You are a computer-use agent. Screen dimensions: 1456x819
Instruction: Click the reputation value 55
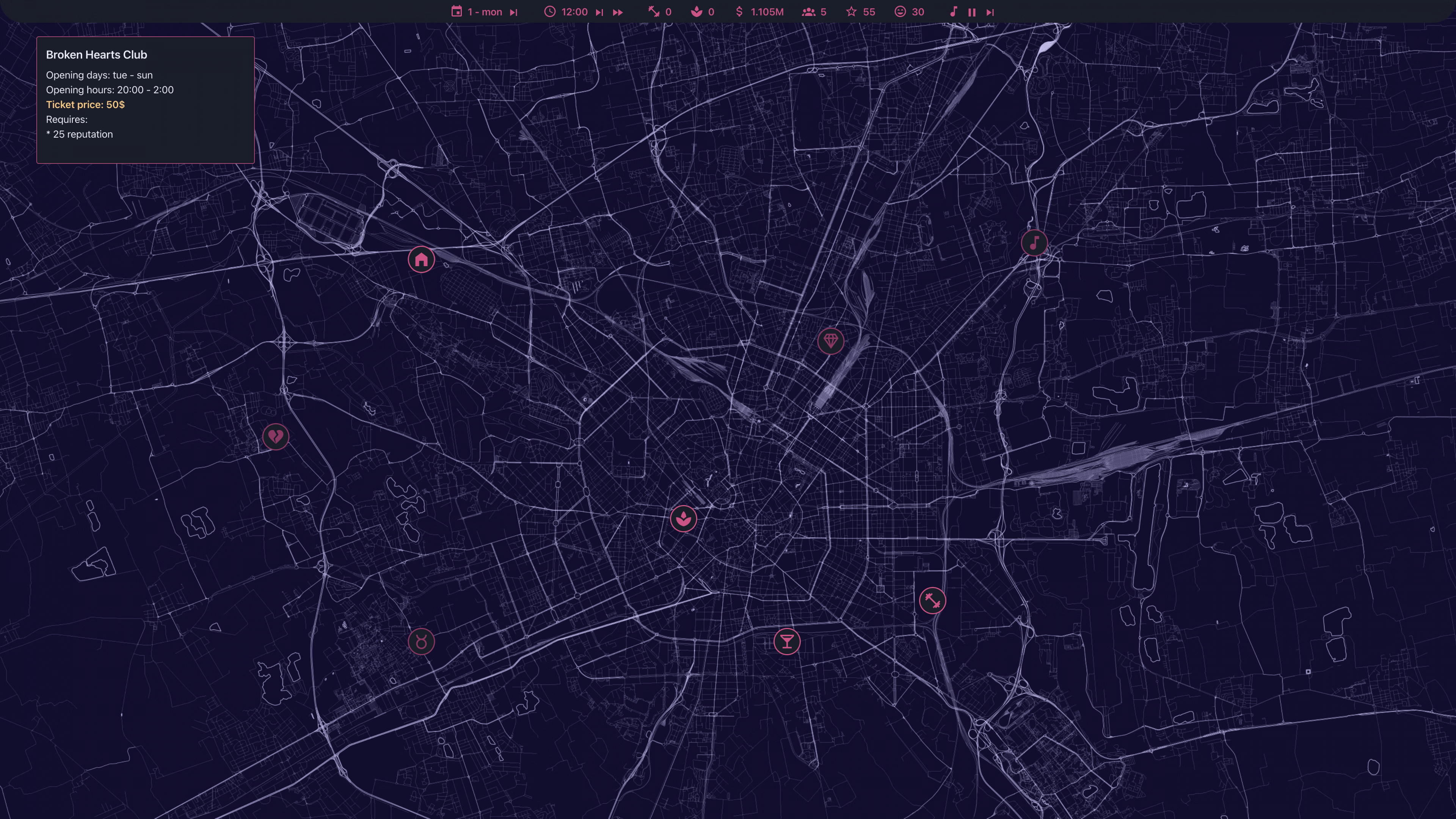[x=869, y=12]
